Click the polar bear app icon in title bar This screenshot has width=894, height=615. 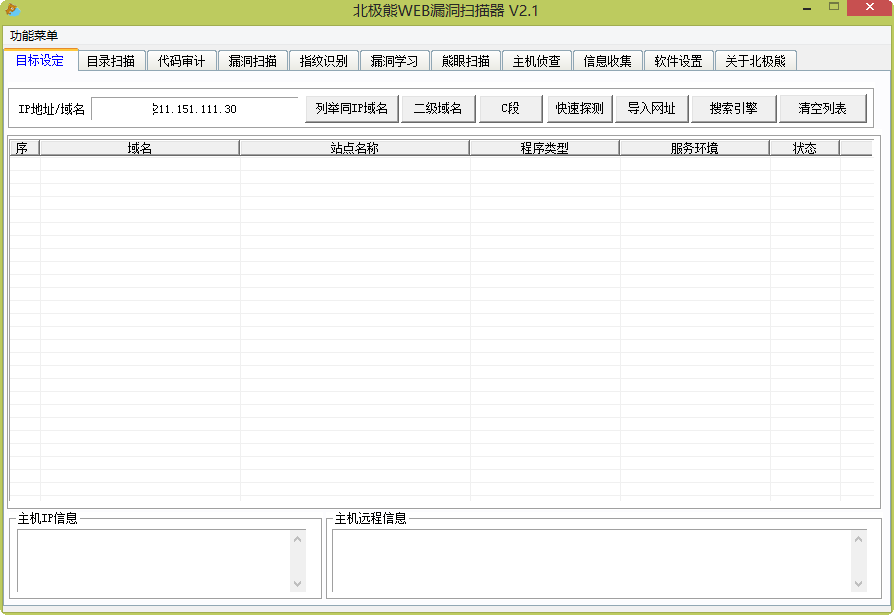pyautogui.click(x=13, y=10)
